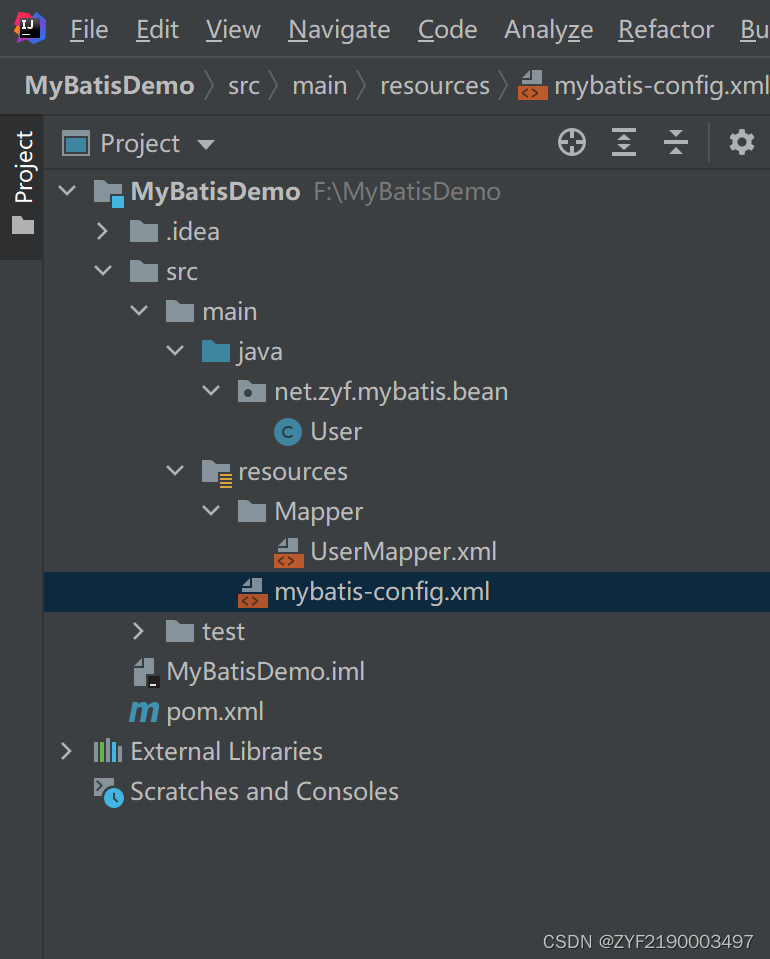Open the Edit menu

coord(157,29)
